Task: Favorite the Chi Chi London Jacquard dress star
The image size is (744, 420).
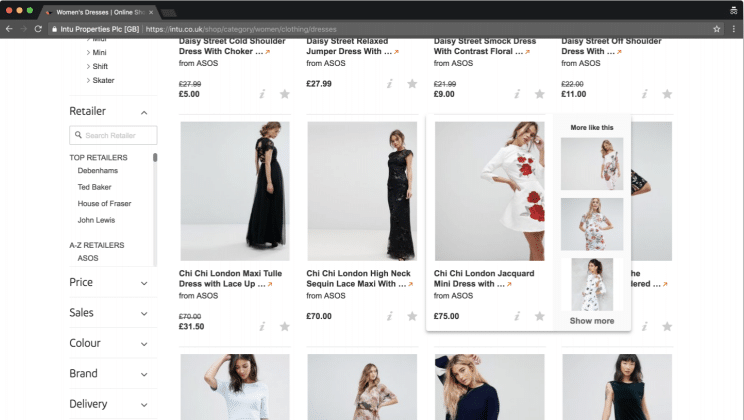Action: pyautogui.click(x=540, y=317)
